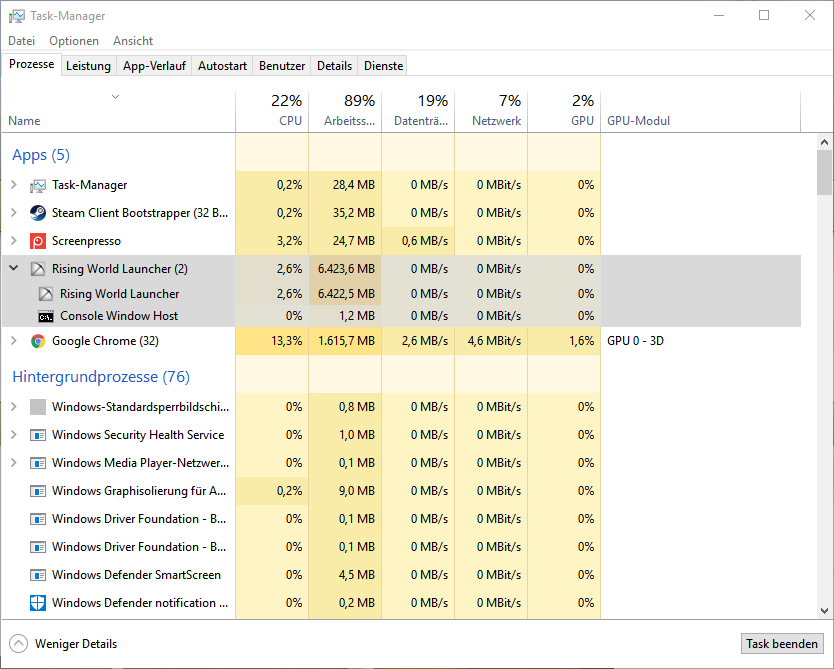Click the Google Chrome icon
The image size is (834, 669).
coord(38,341)
